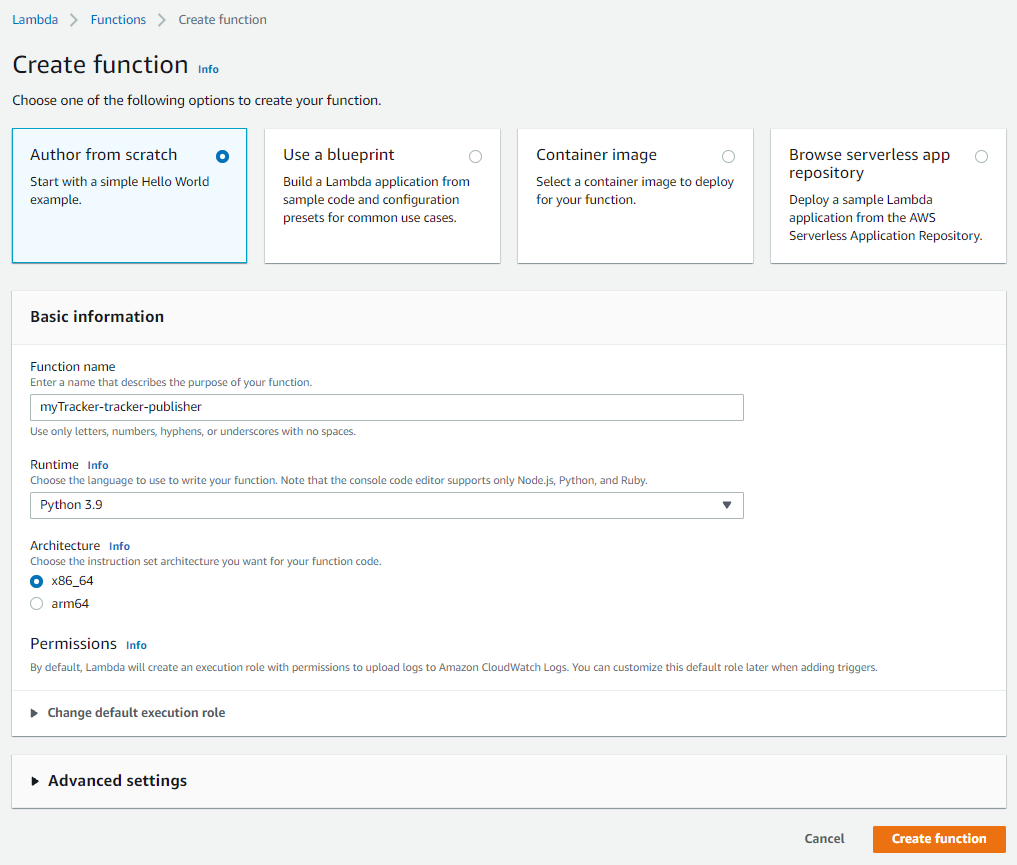Switch architecture to arm64
This screenshot has width=1017, height=865.
tap(35, 603)
